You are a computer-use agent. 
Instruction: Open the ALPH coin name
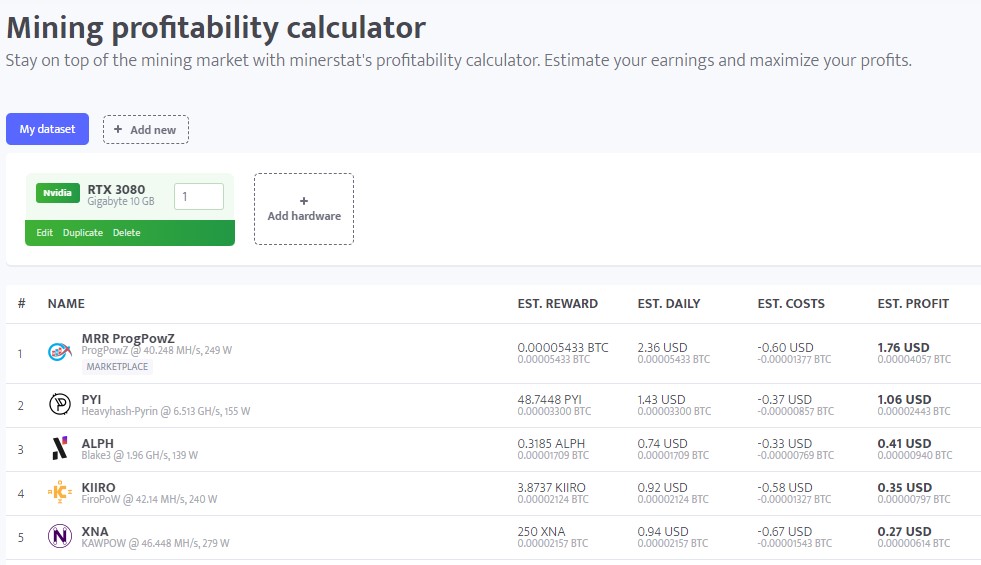click(98, 443)
